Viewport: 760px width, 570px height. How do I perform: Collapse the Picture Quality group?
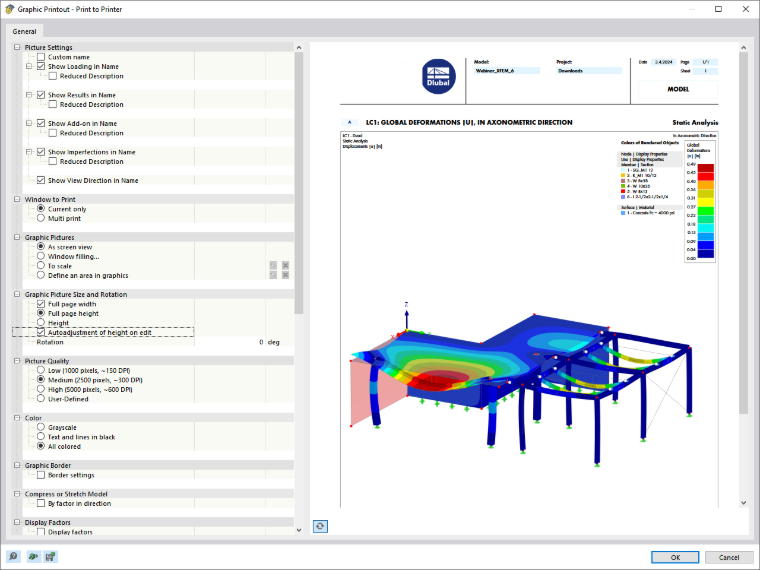(x=17, y=361)
